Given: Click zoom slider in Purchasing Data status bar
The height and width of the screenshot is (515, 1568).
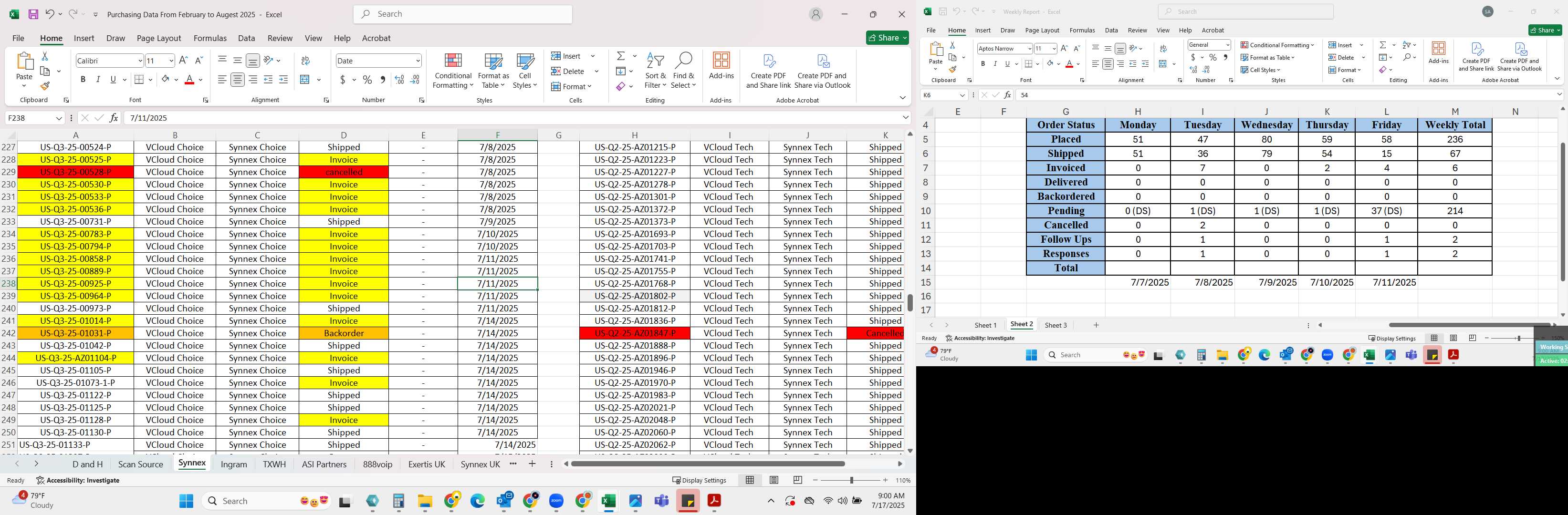Looking at the screenshot, I should [851, 480].
